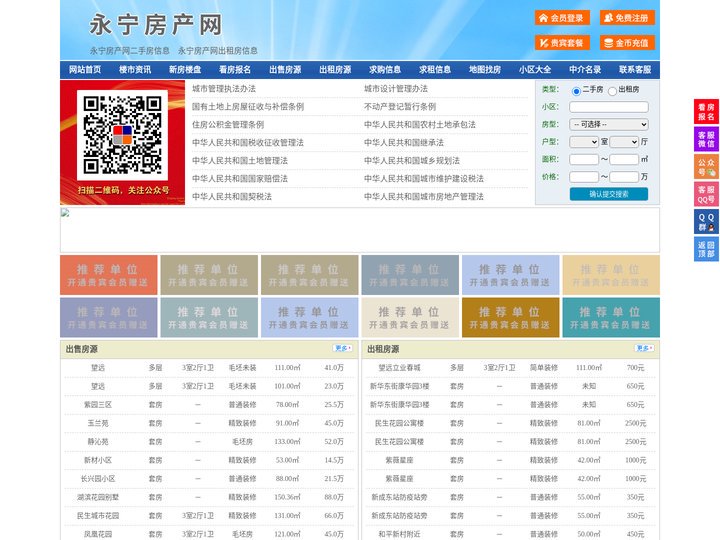720x540 pixels.
Task: Click the 客服微信 side floating icon
Action: point(706,139)
